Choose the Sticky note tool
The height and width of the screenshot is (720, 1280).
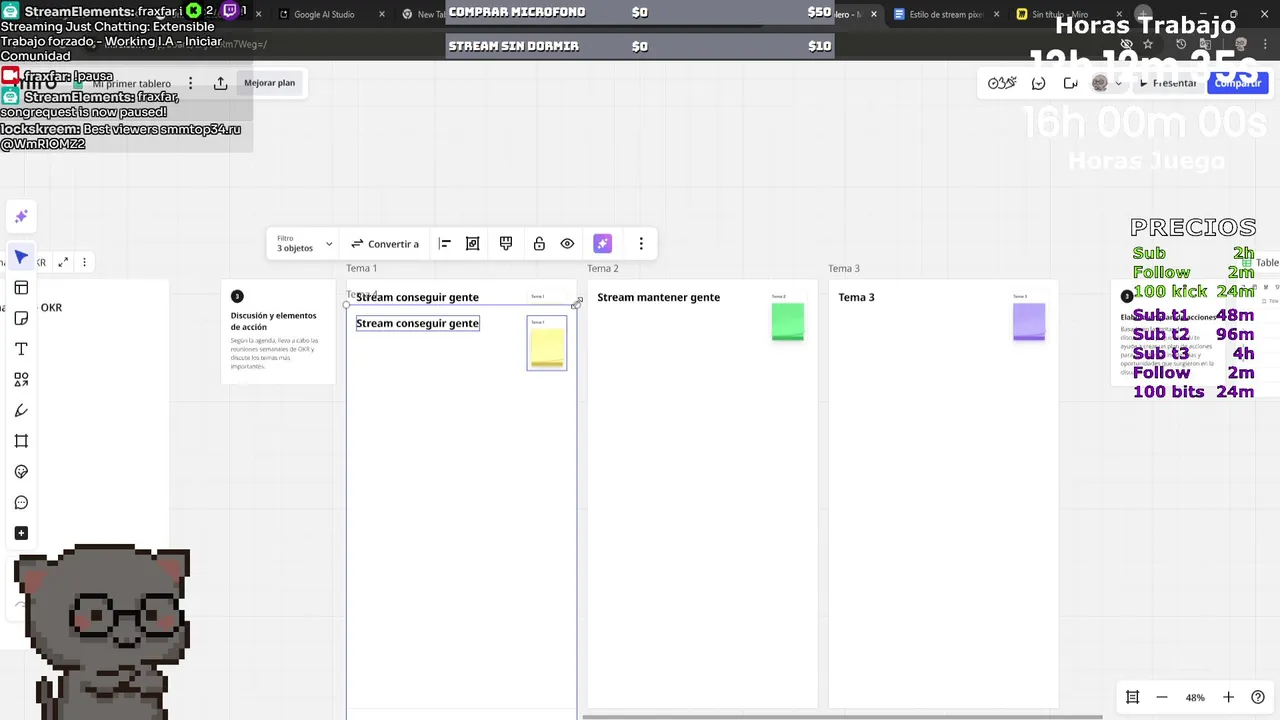21,318
